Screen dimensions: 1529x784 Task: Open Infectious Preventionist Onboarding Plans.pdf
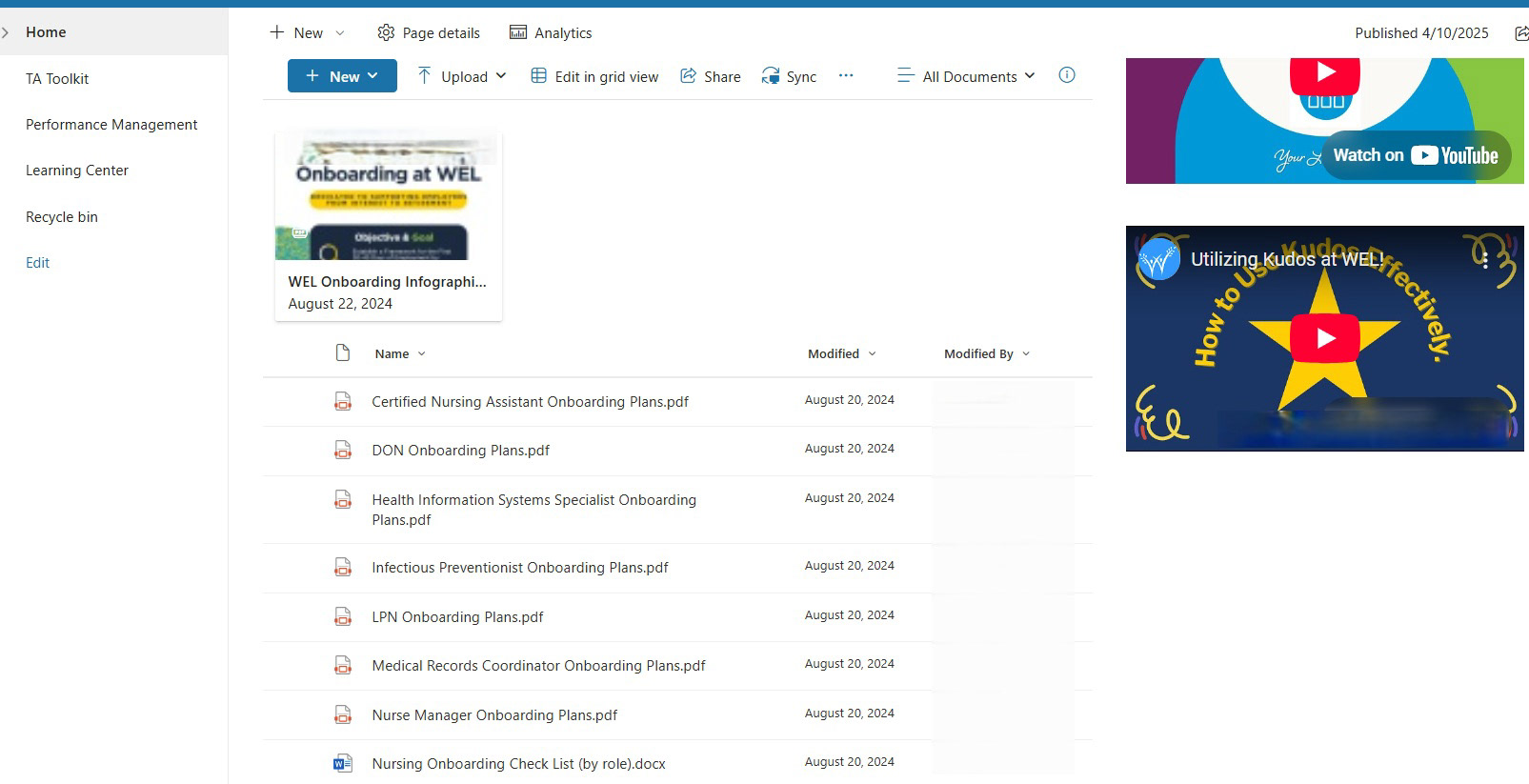tap(520, 568)
